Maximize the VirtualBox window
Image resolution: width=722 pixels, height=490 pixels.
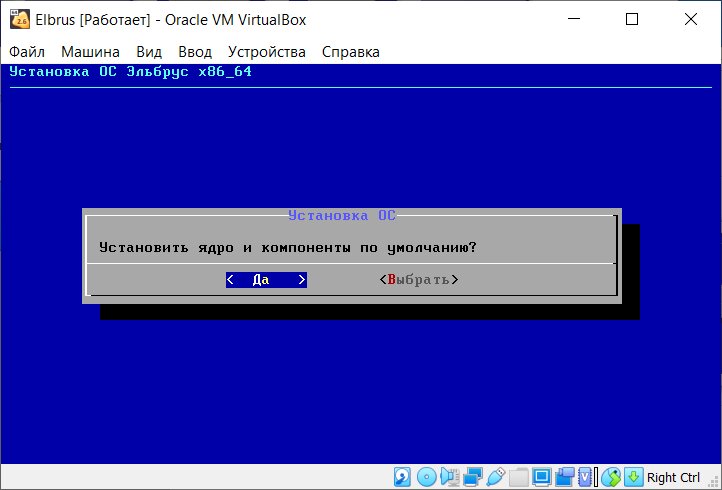pyautogui.click(x=632, y=19)
